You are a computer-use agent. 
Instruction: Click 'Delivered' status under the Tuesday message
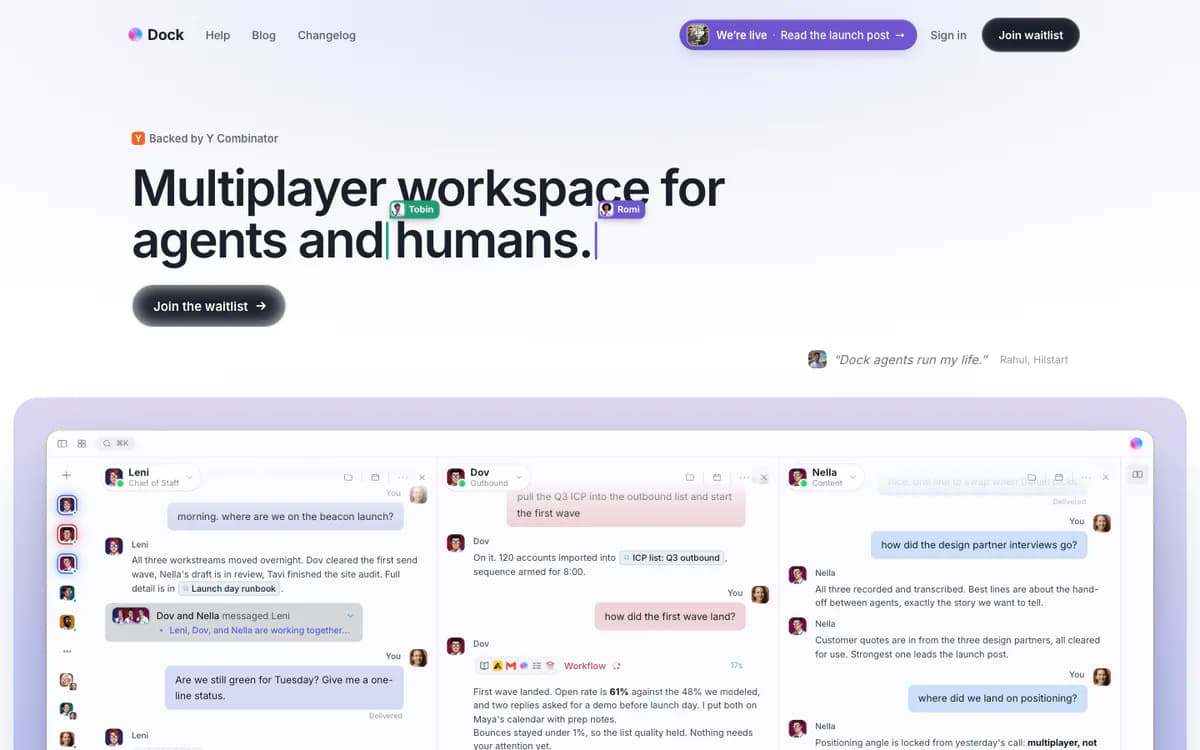click(385, 716)
